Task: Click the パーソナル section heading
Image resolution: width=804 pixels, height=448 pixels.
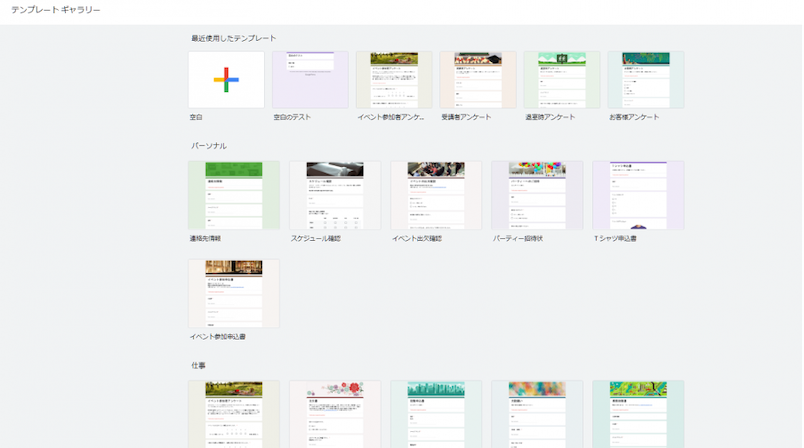Action: click(x=209, y=146)
